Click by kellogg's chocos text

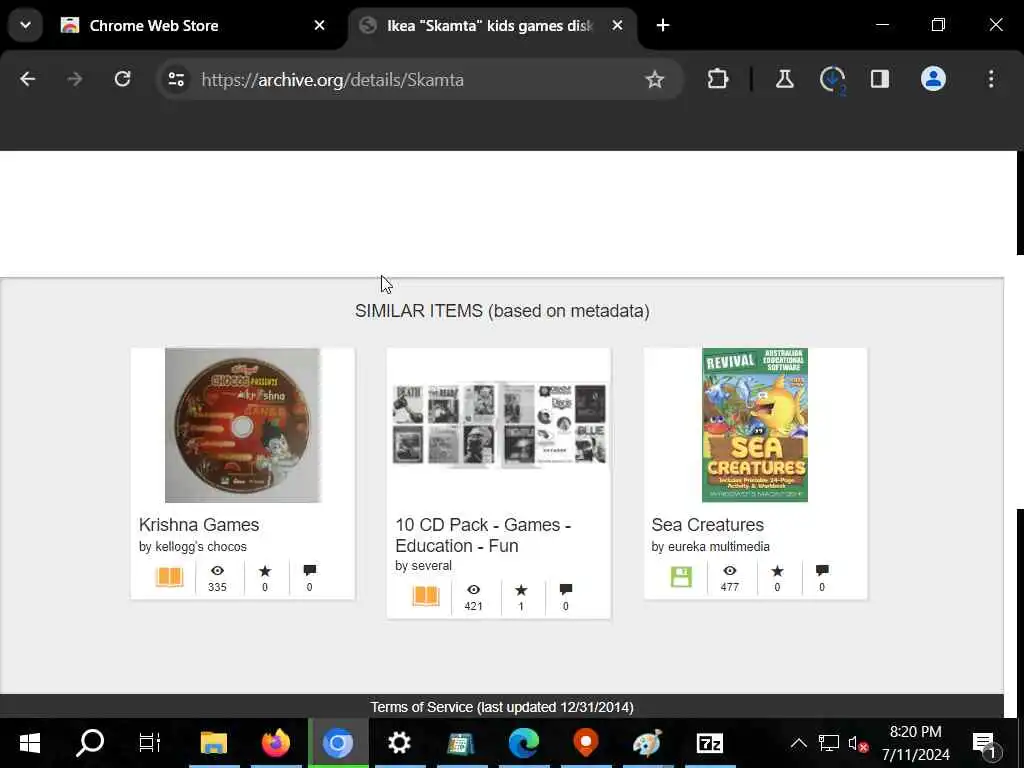coord(193,547)
